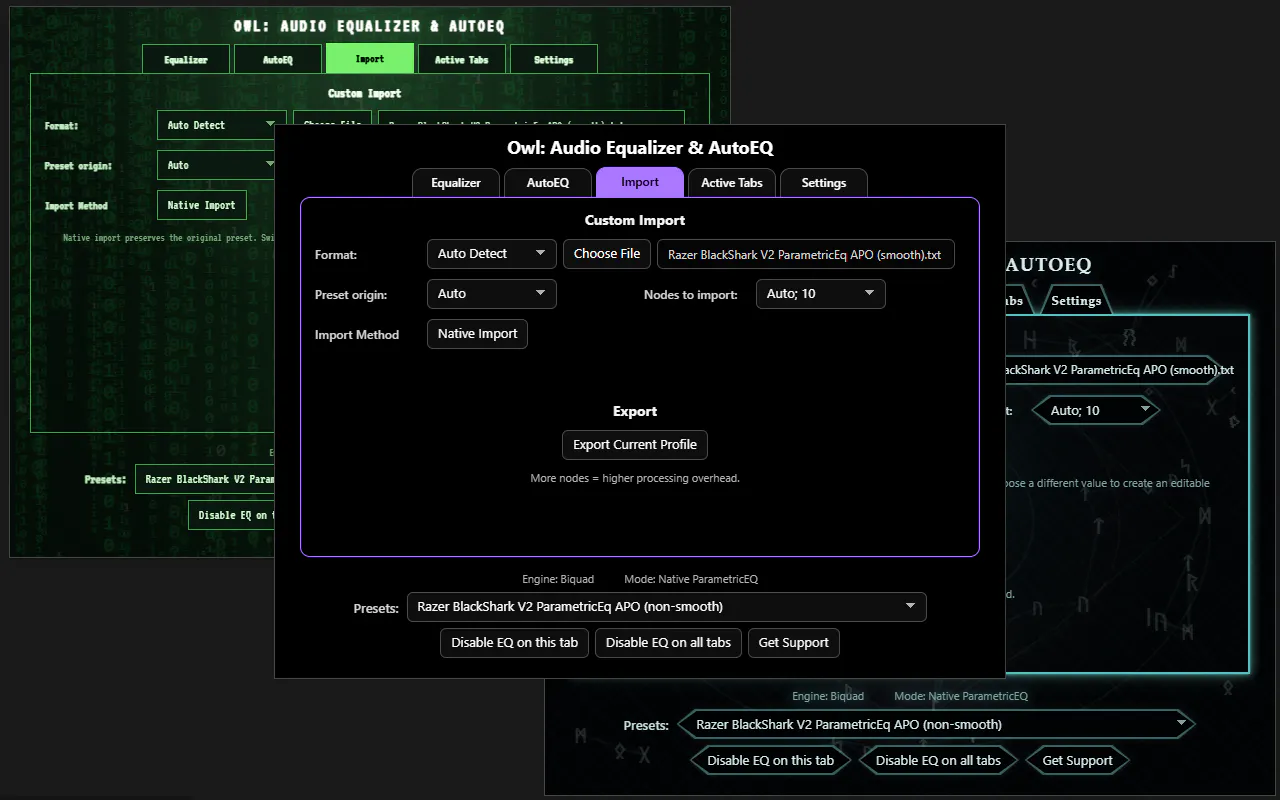1280x800 pixels.
Task: Click Disable EQ on all tabs, teal window
Action: point(938,760)
